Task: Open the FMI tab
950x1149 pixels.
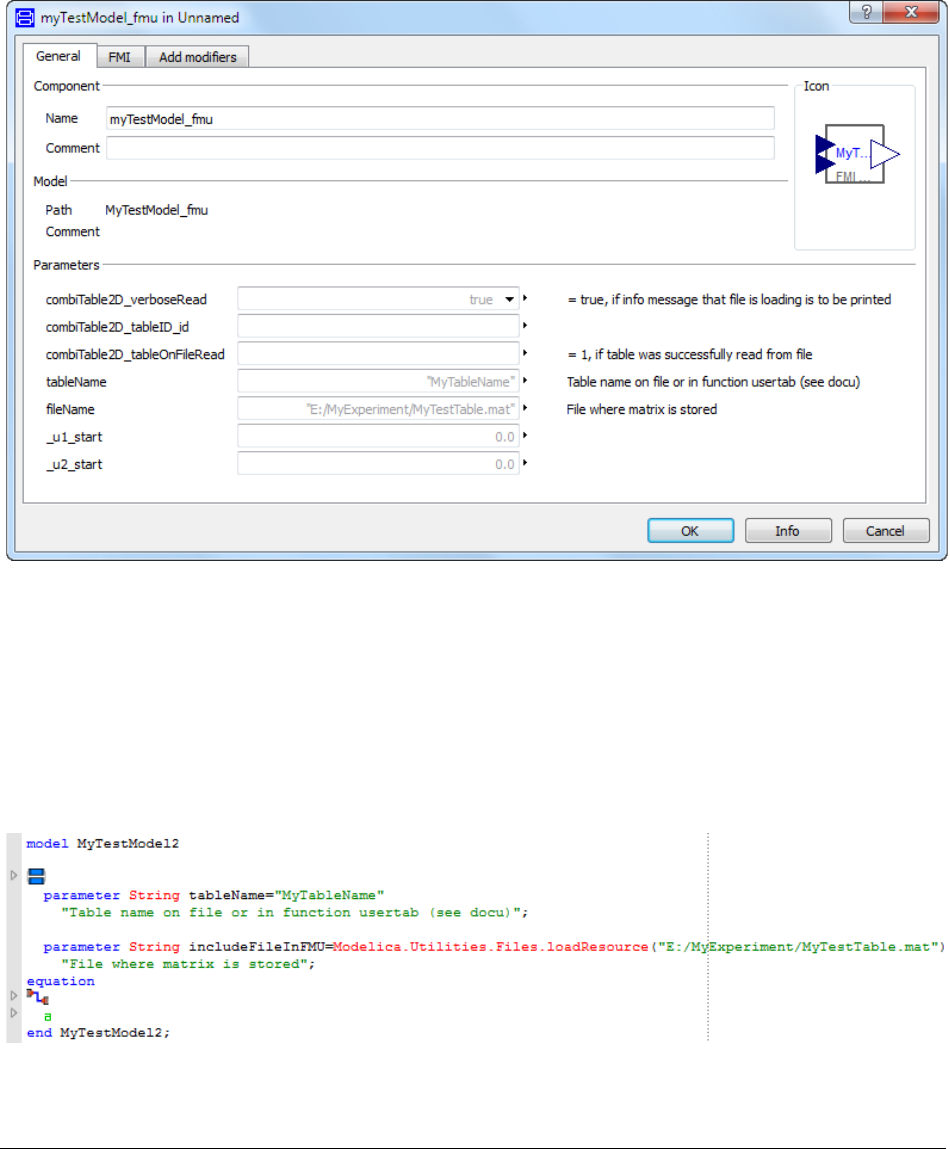Action: (x=119, y=57)
